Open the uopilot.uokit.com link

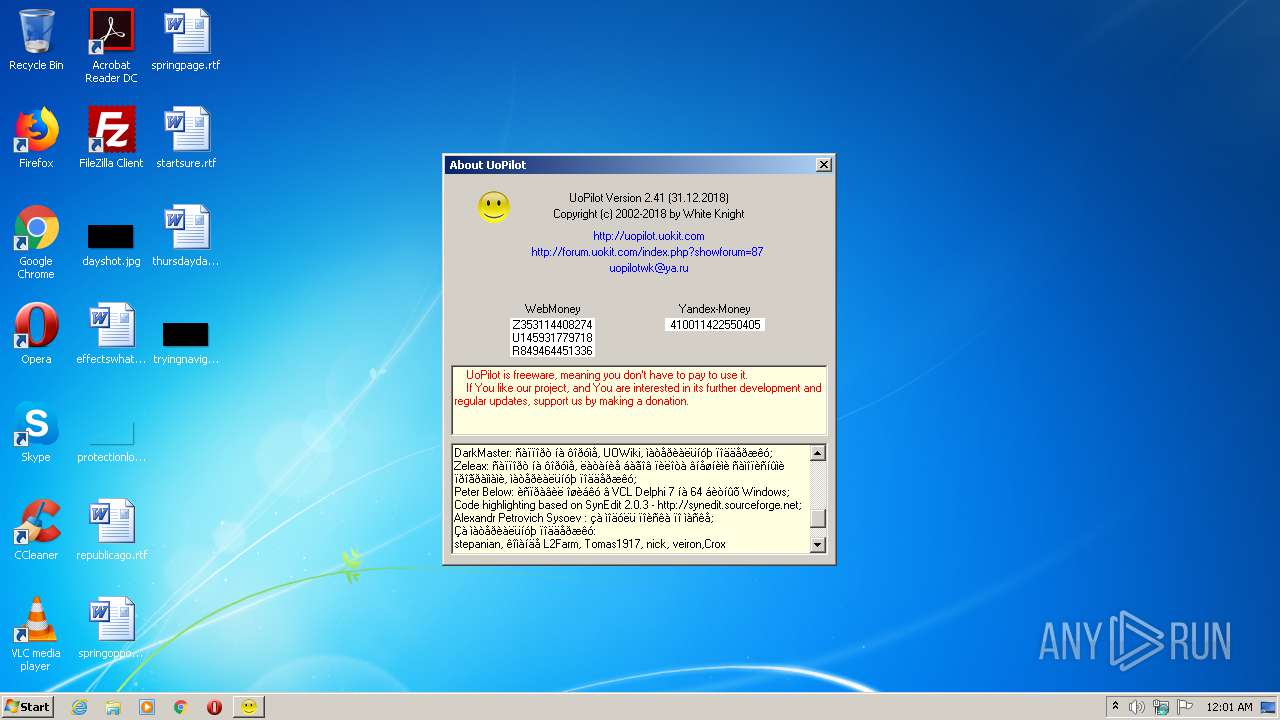(x=648, y=236)
